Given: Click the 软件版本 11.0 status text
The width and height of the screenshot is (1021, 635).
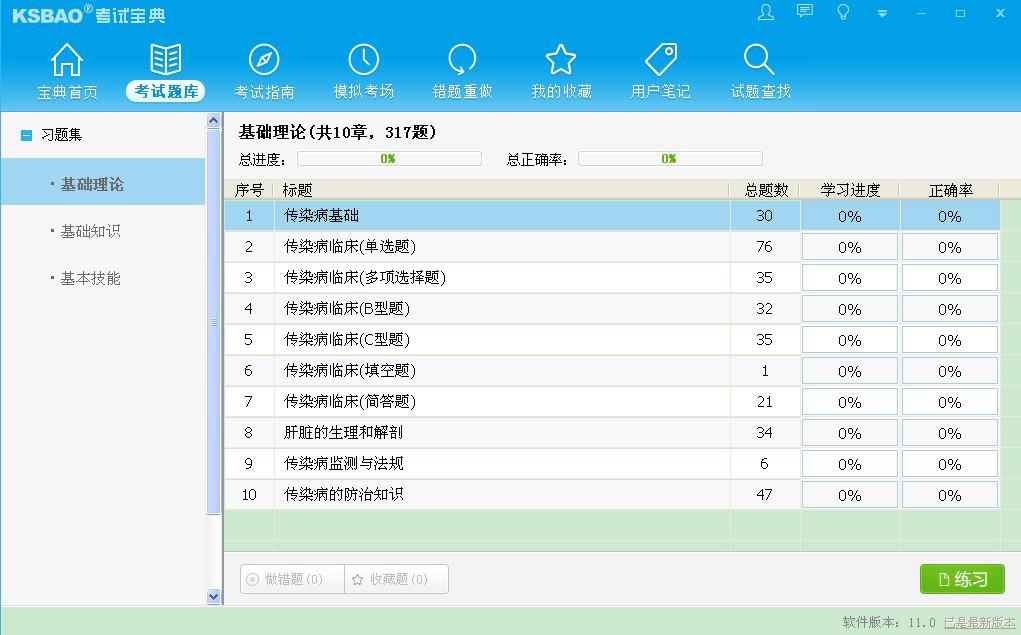Looking at the screenshot, I should (x=889, y=623).
